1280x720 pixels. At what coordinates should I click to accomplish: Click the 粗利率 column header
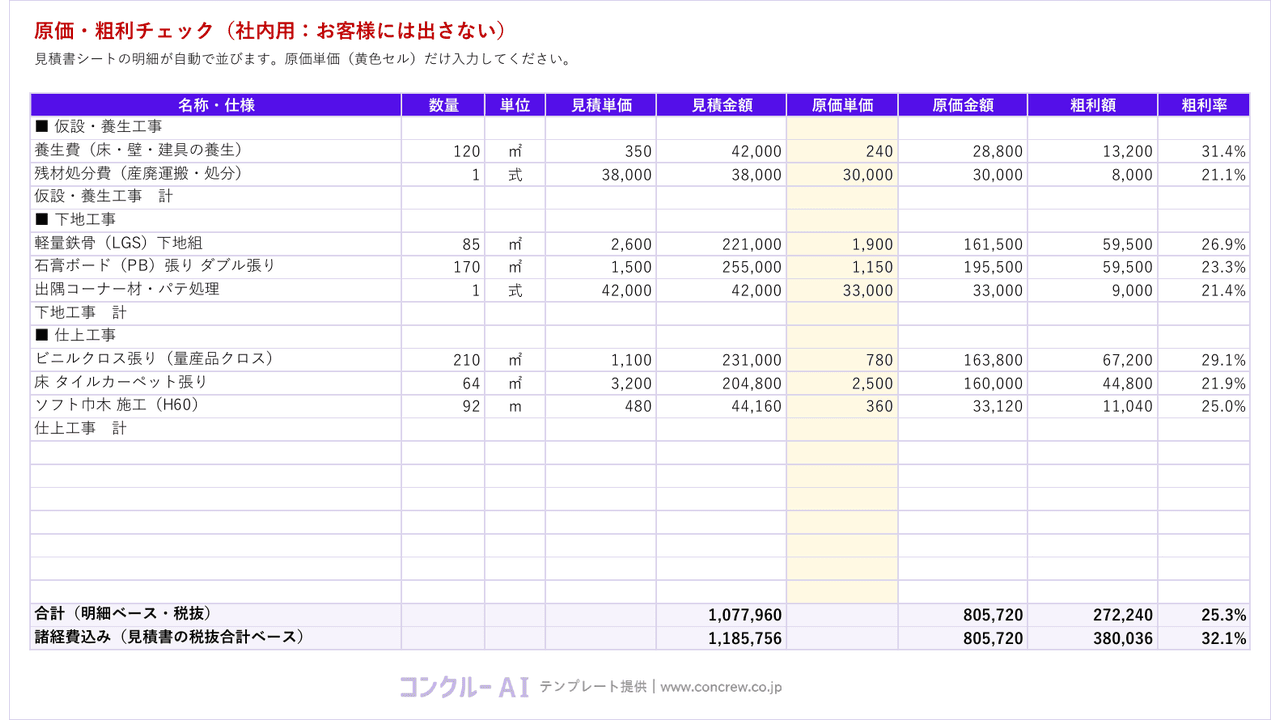point(1204,105)
